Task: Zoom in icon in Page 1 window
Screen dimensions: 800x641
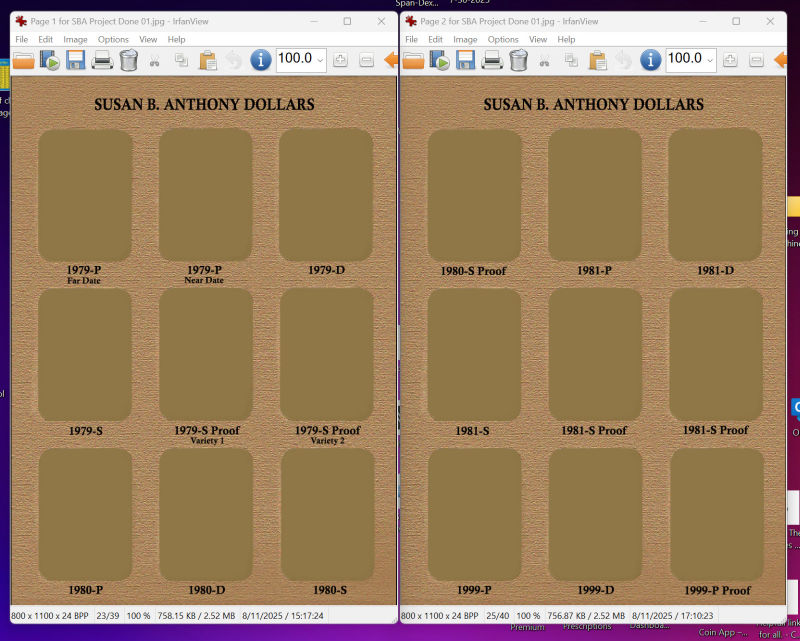Action: [340, 60]
